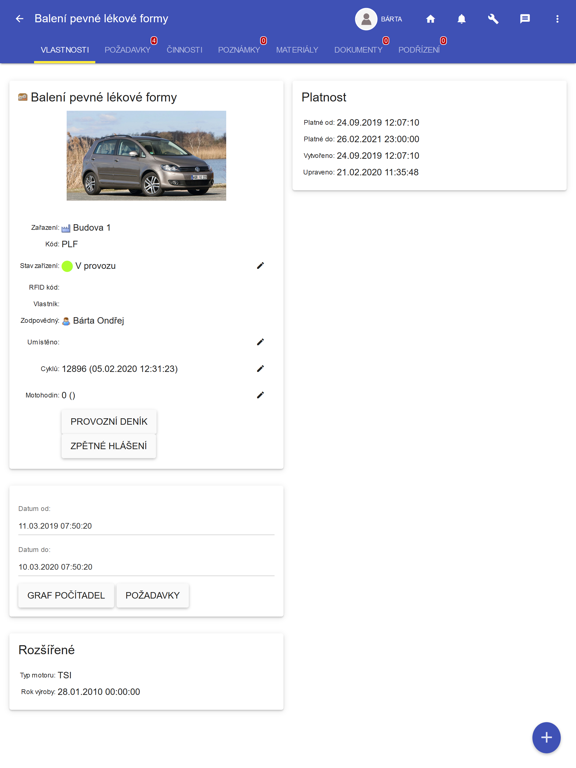576x768 pixels.
Task: Open the ČINNOSTI tab
Action: (184, 50)
